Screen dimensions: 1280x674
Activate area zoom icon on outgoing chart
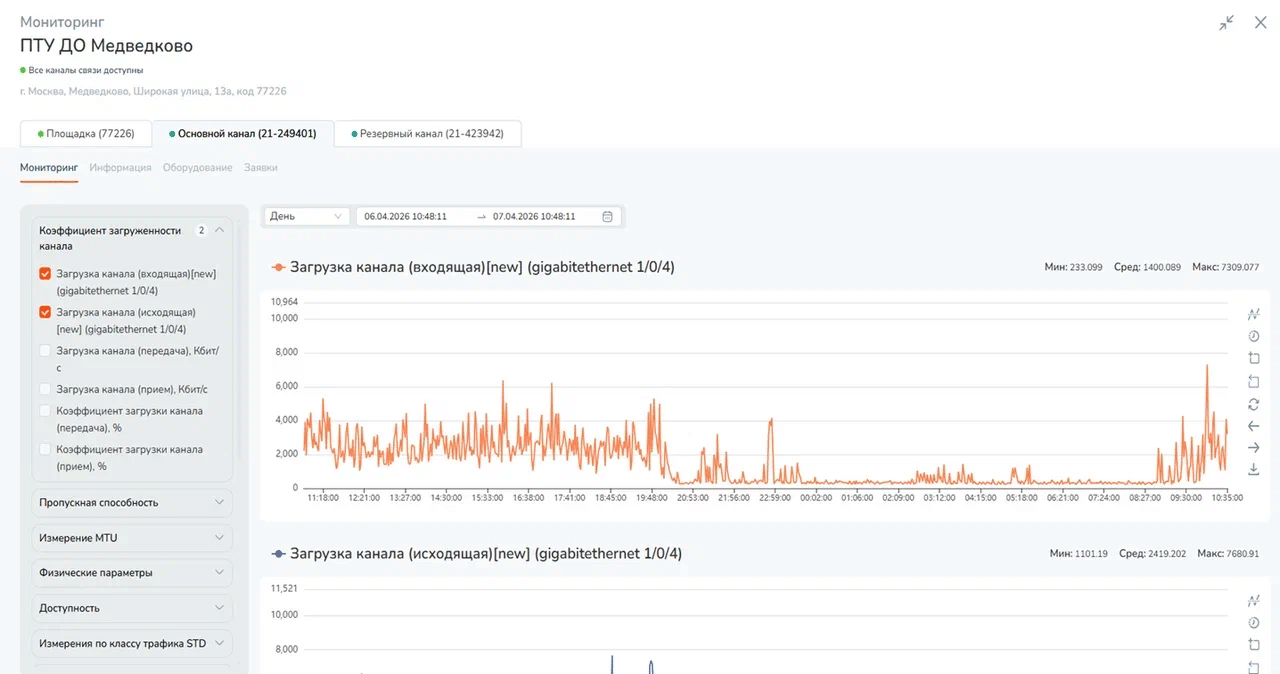(x=1253, y=644)
